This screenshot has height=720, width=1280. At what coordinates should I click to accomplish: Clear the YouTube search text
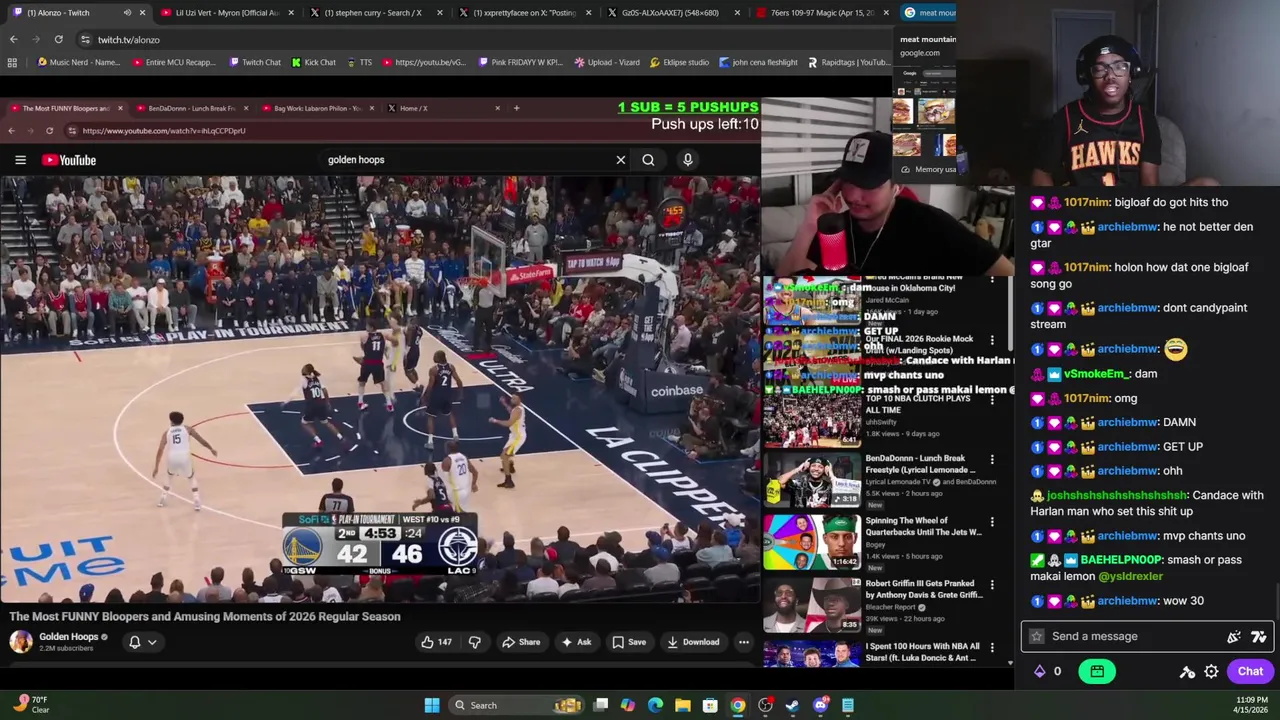pyautogui.click(x=620, y=160)
